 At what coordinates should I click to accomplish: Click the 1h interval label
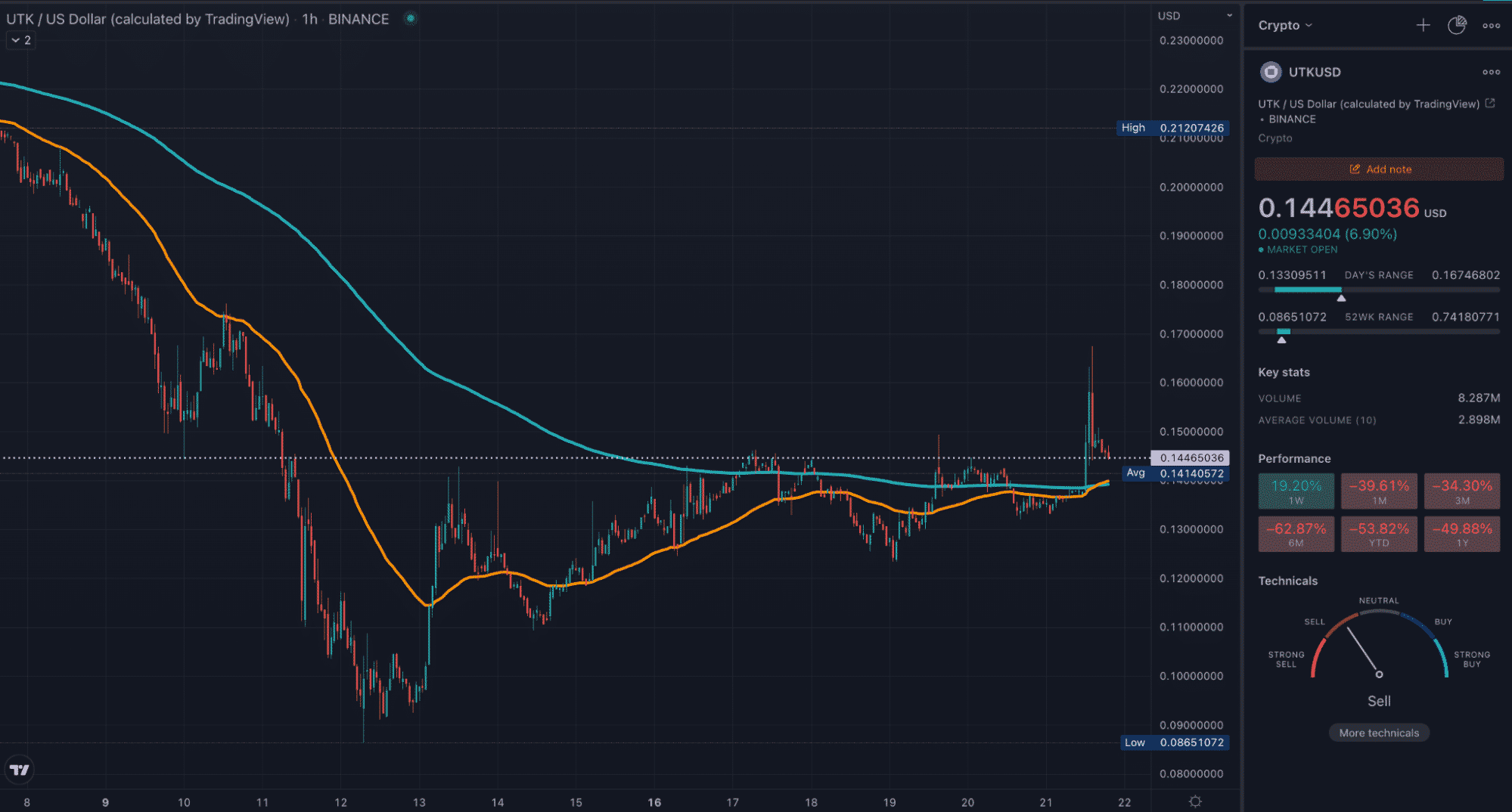click(x=309, y=19)
